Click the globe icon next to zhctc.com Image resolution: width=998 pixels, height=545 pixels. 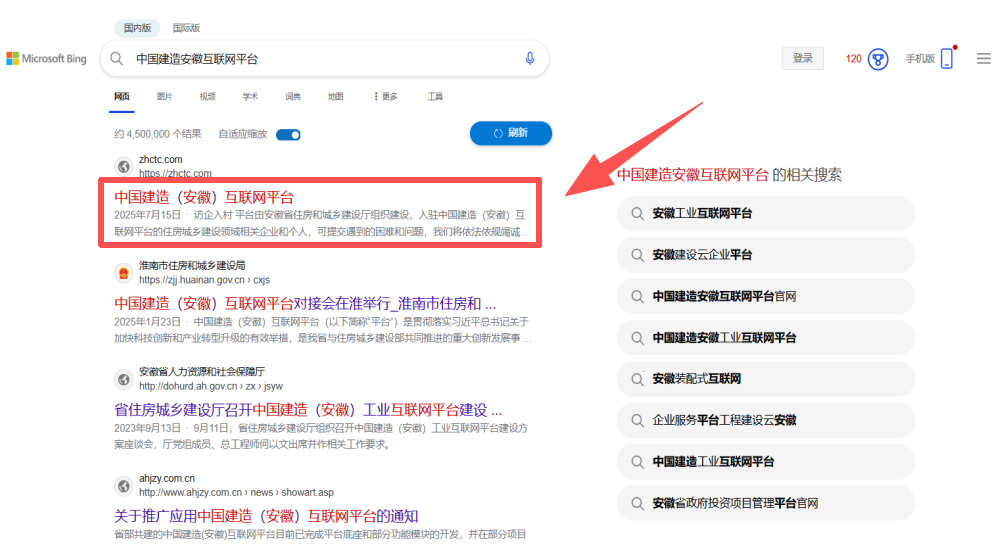click(x=123, y=166)
